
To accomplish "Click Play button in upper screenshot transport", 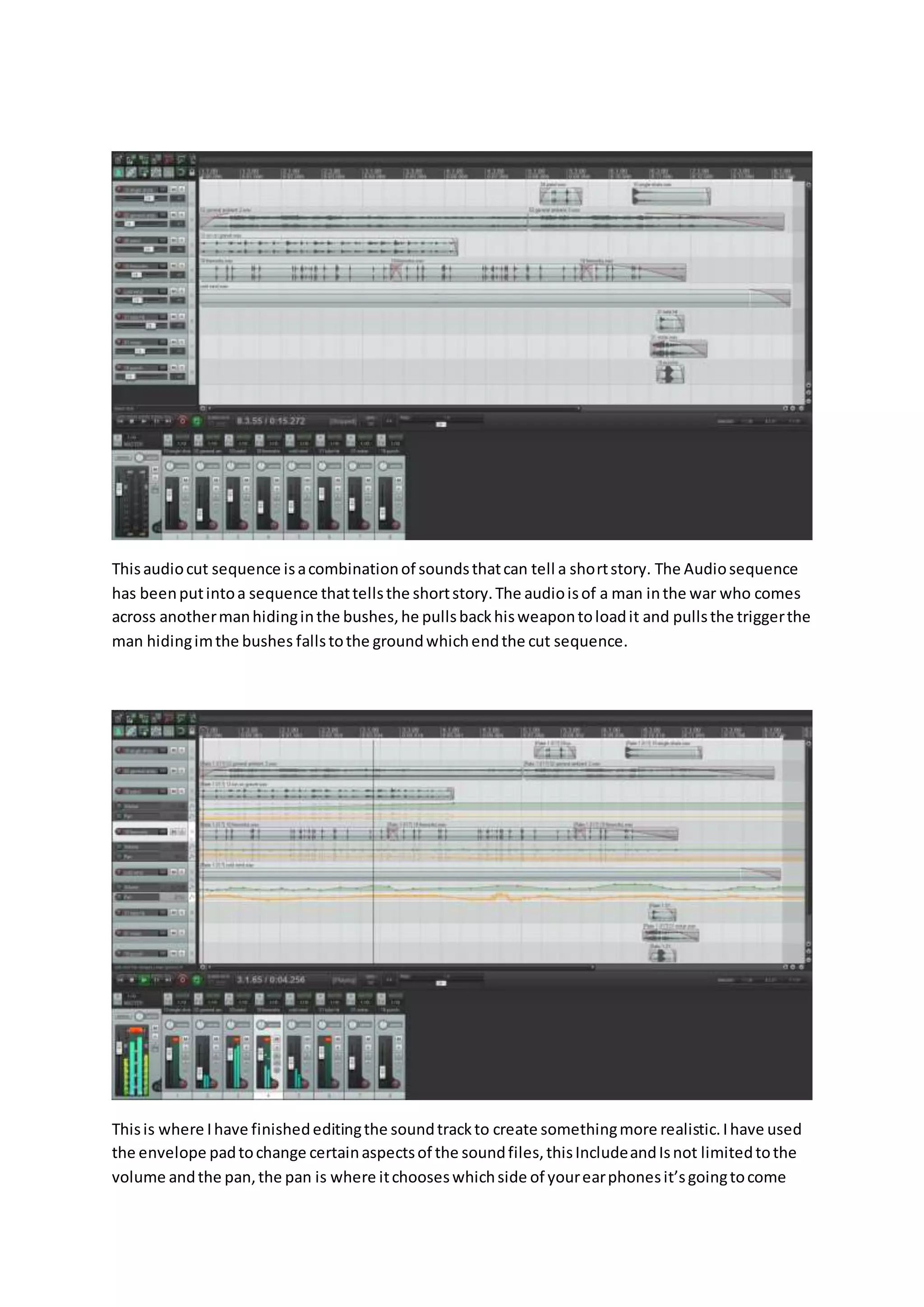I will coord(144,421).
